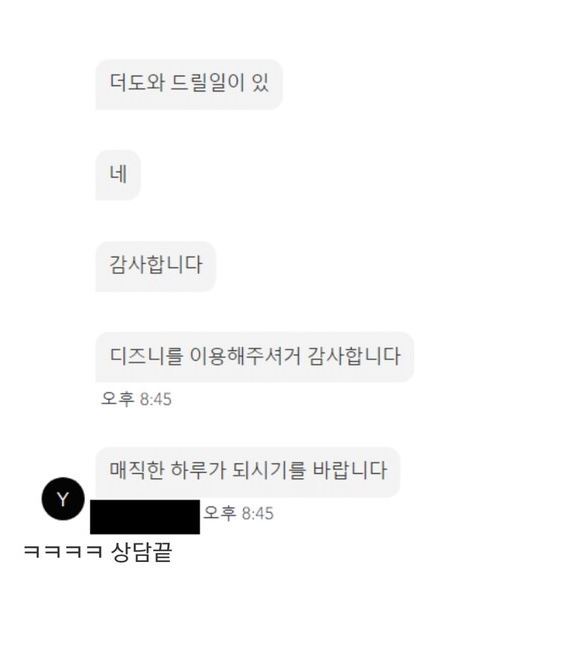Click '8:45' under the 디즈니 message

tap(155, 399)
